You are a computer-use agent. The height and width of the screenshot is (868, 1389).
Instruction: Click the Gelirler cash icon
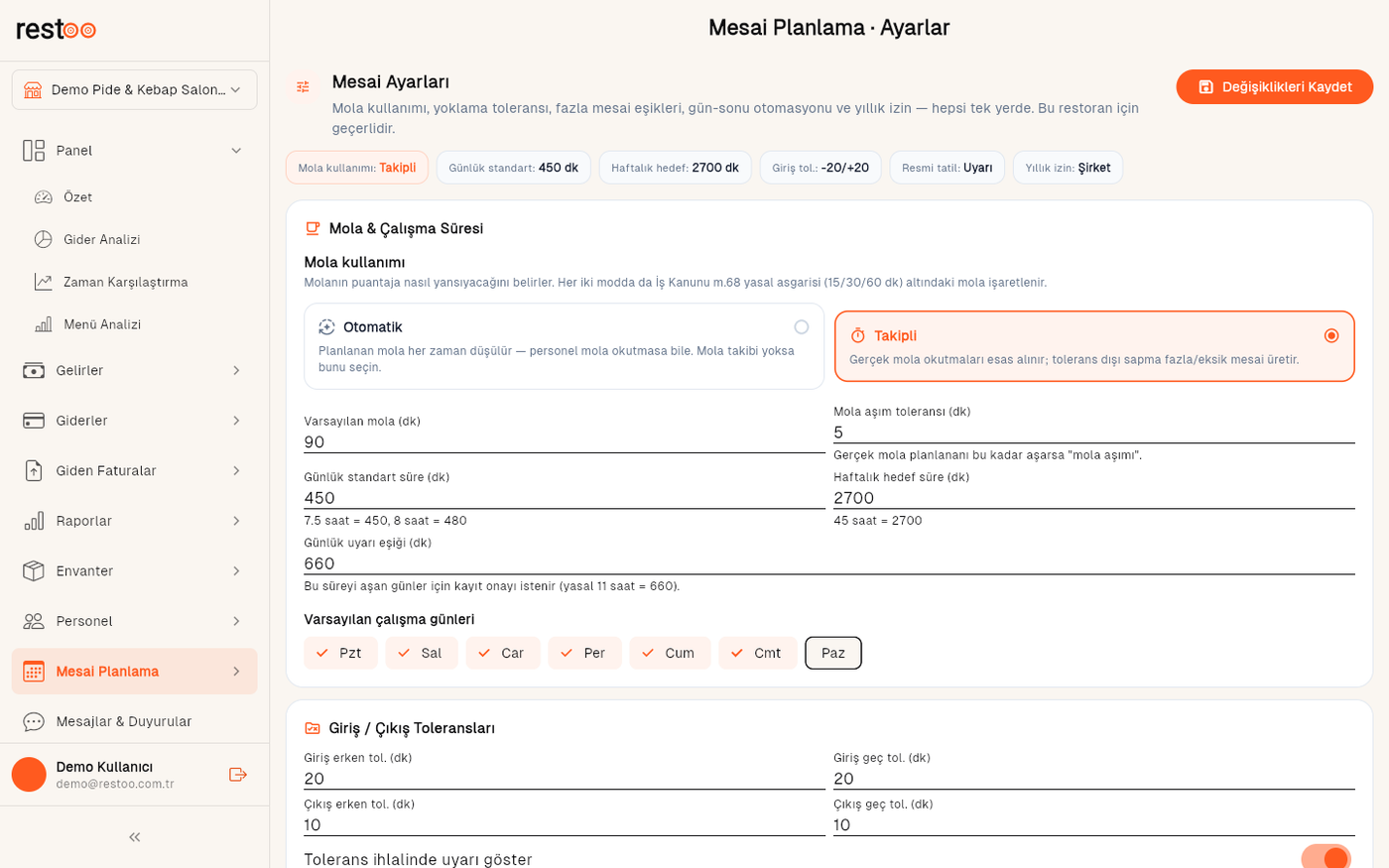click(x=34, y=371)
